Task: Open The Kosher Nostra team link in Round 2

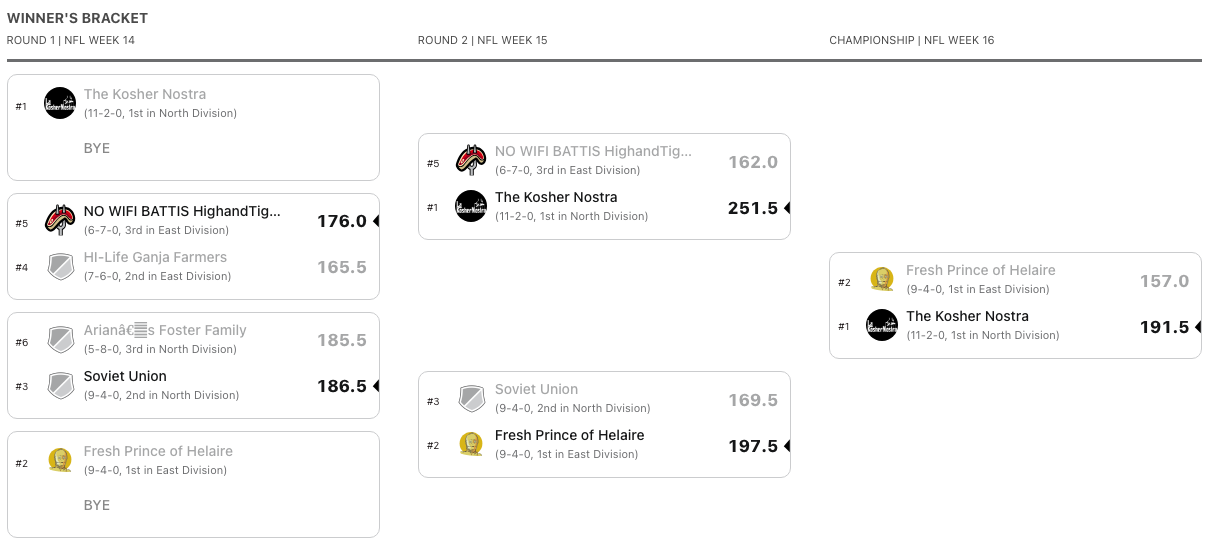Action: point(556,197)
